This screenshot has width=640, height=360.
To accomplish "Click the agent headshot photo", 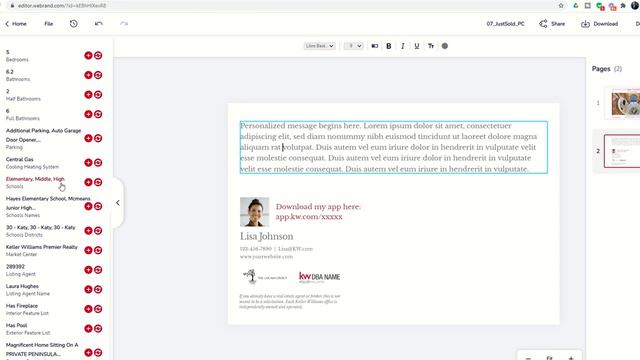I will (x=254, y=212).
